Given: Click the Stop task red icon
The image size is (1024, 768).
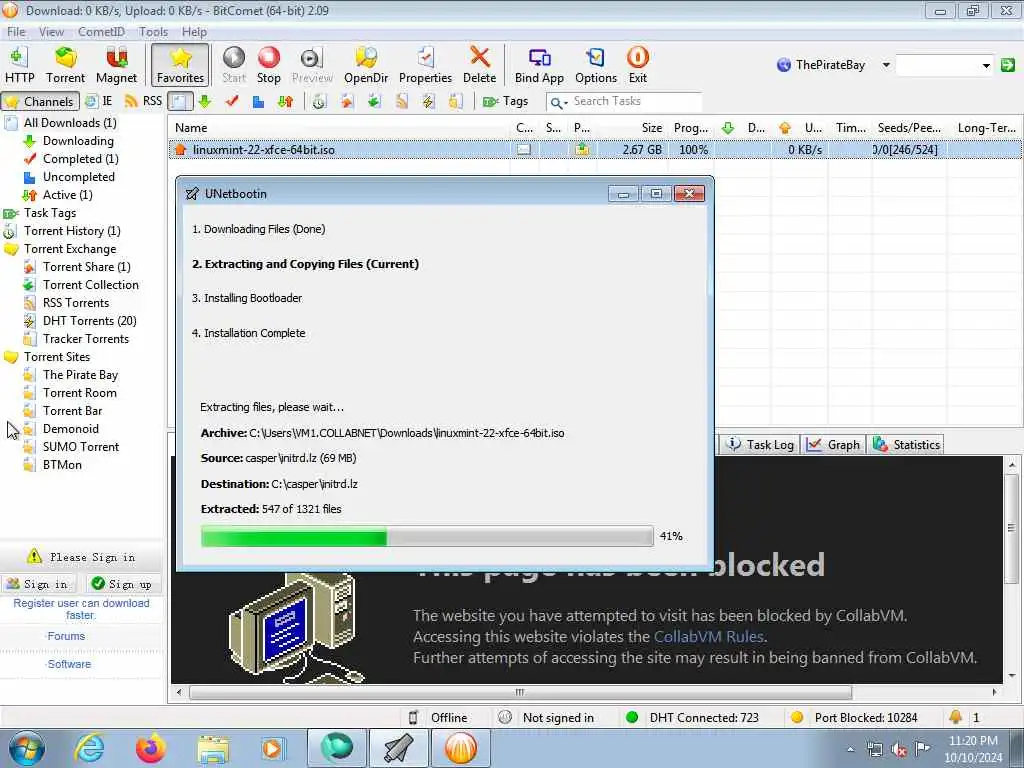Looking at the screenshot, I should coord(268,65).
